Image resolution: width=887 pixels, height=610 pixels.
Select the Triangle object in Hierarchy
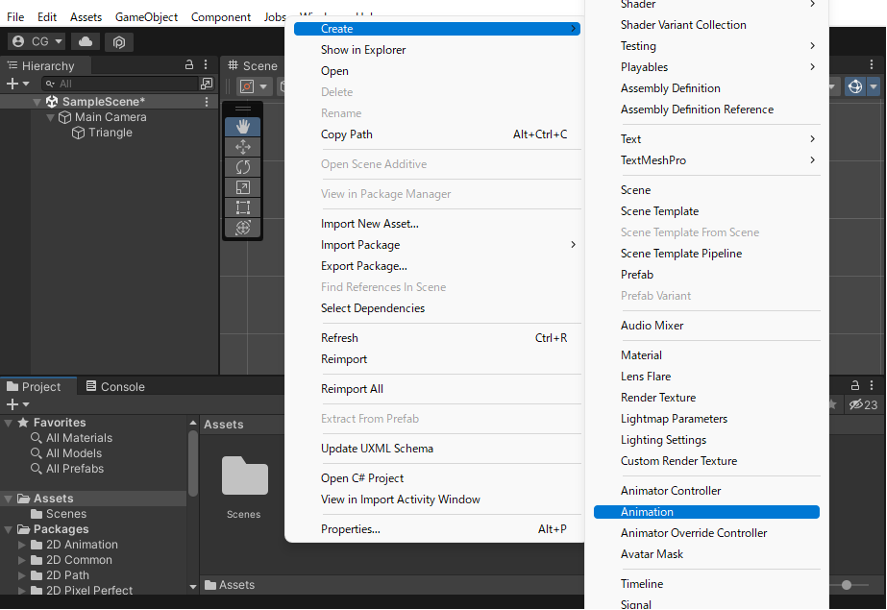point(110,132)
